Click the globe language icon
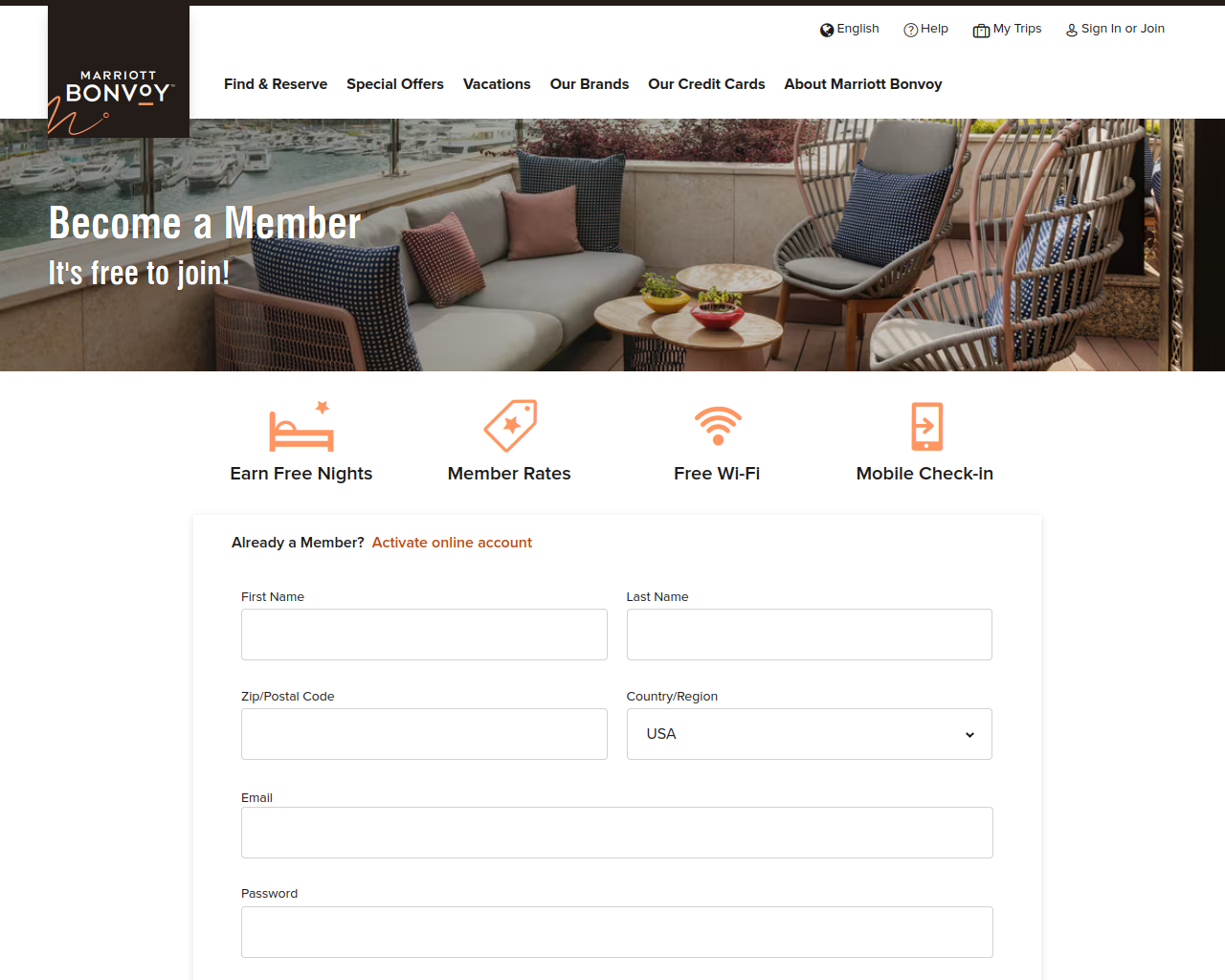This screenshot has width=1225, height=980. click(827, 30)
